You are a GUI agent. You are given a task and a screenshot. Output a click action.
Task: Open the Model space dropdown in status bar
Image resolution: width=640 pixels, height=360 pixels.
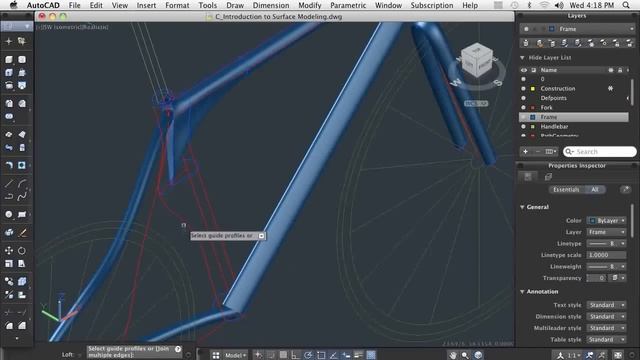click(x=236, y=355)
